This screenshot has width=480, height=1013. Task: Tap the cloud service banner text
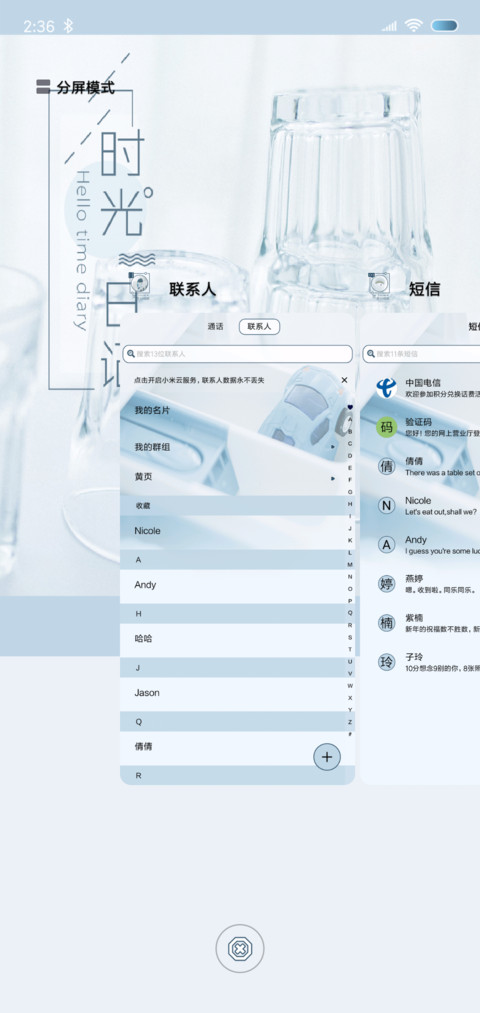coord(199,381)
